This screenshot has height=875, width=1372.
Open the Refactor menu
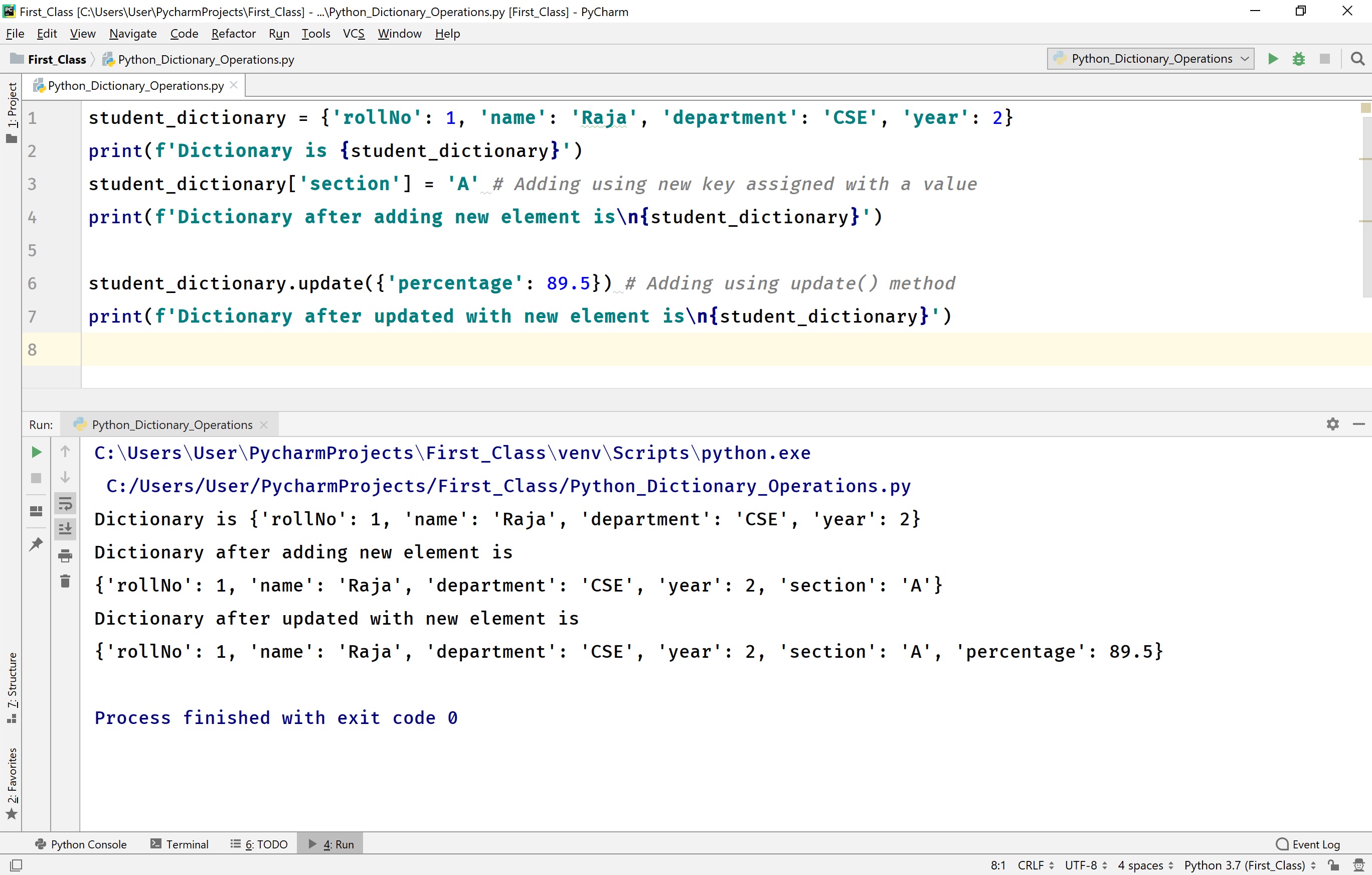[233, 34]
